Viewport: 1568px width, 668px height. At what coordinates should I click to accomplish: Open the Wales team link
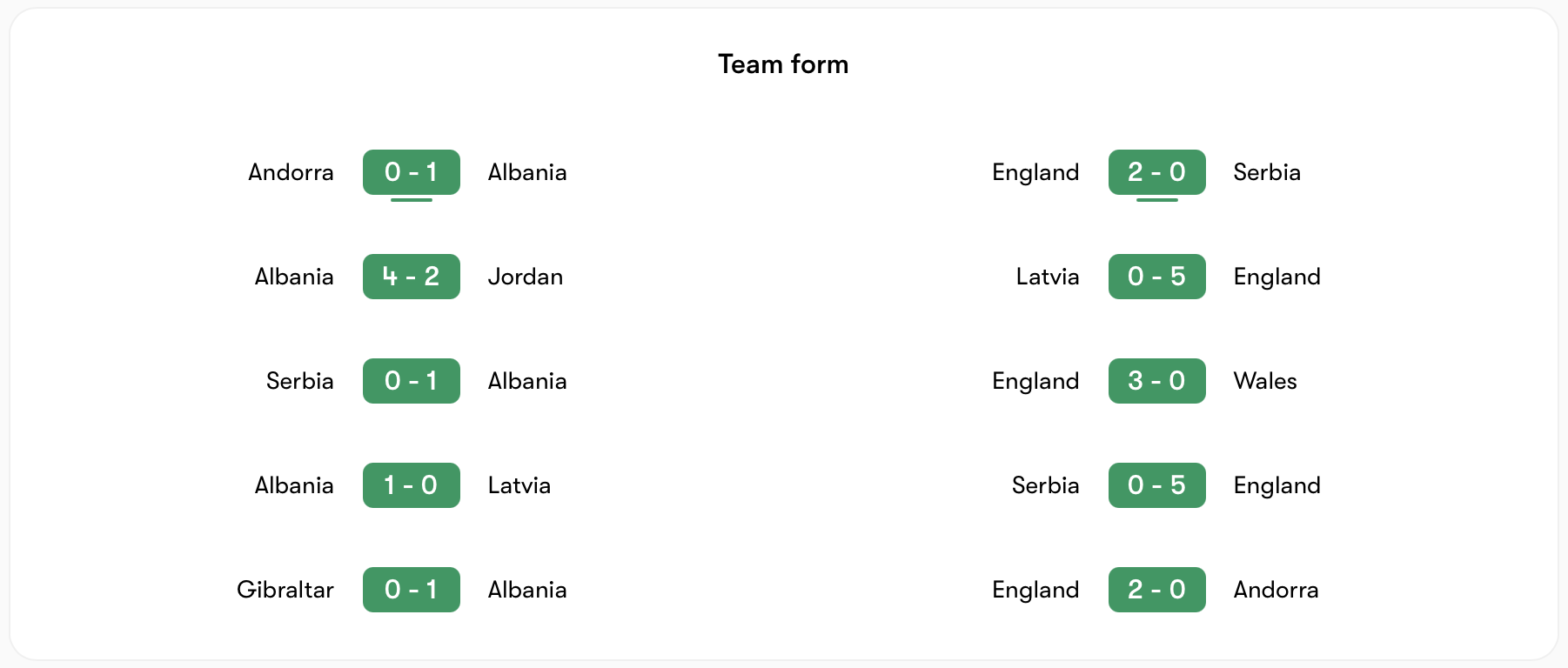pyautogui.click(x=1265, y=381)
